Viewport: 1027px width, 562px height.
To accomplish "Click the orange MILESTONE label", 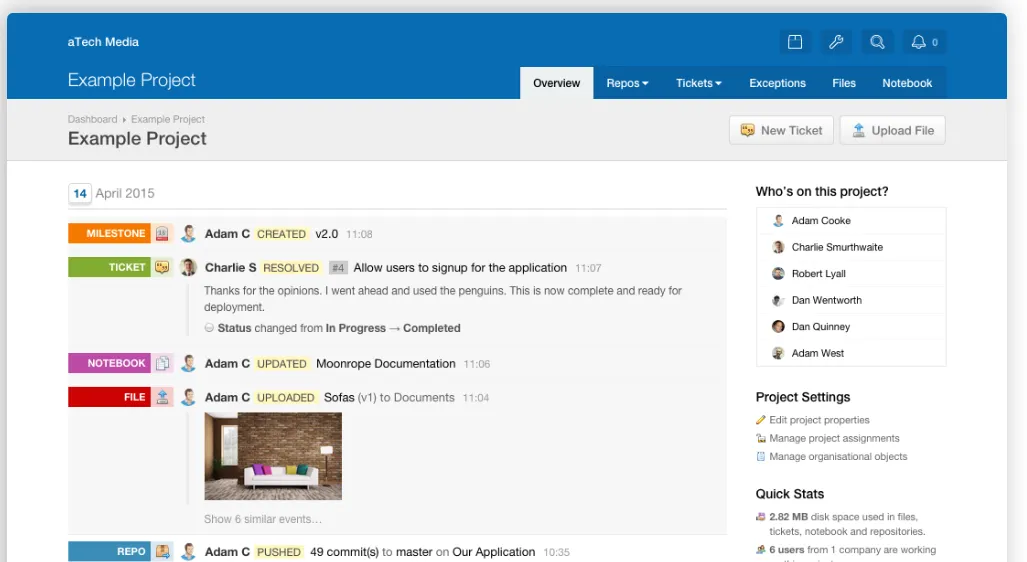I will pyautogui.click(x=109, y=233).
